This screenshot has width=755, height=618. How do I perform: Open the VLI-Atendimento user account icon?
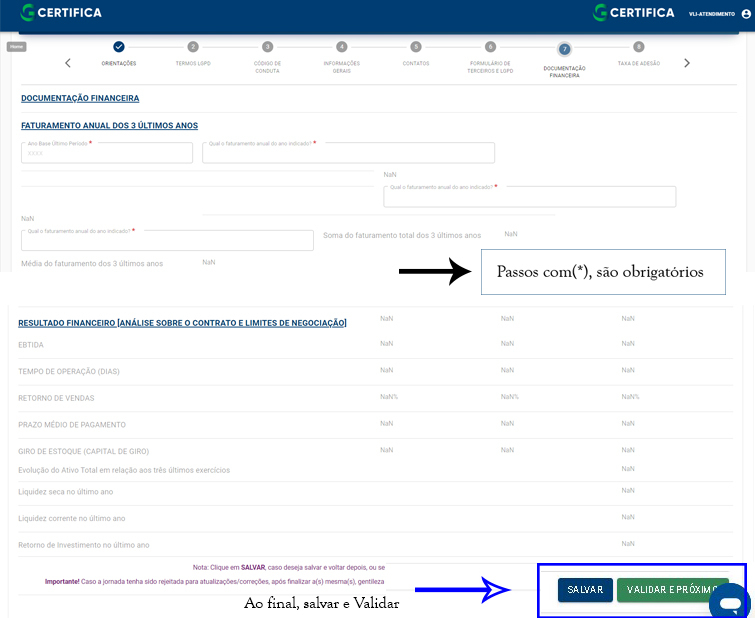coord(746,13)
